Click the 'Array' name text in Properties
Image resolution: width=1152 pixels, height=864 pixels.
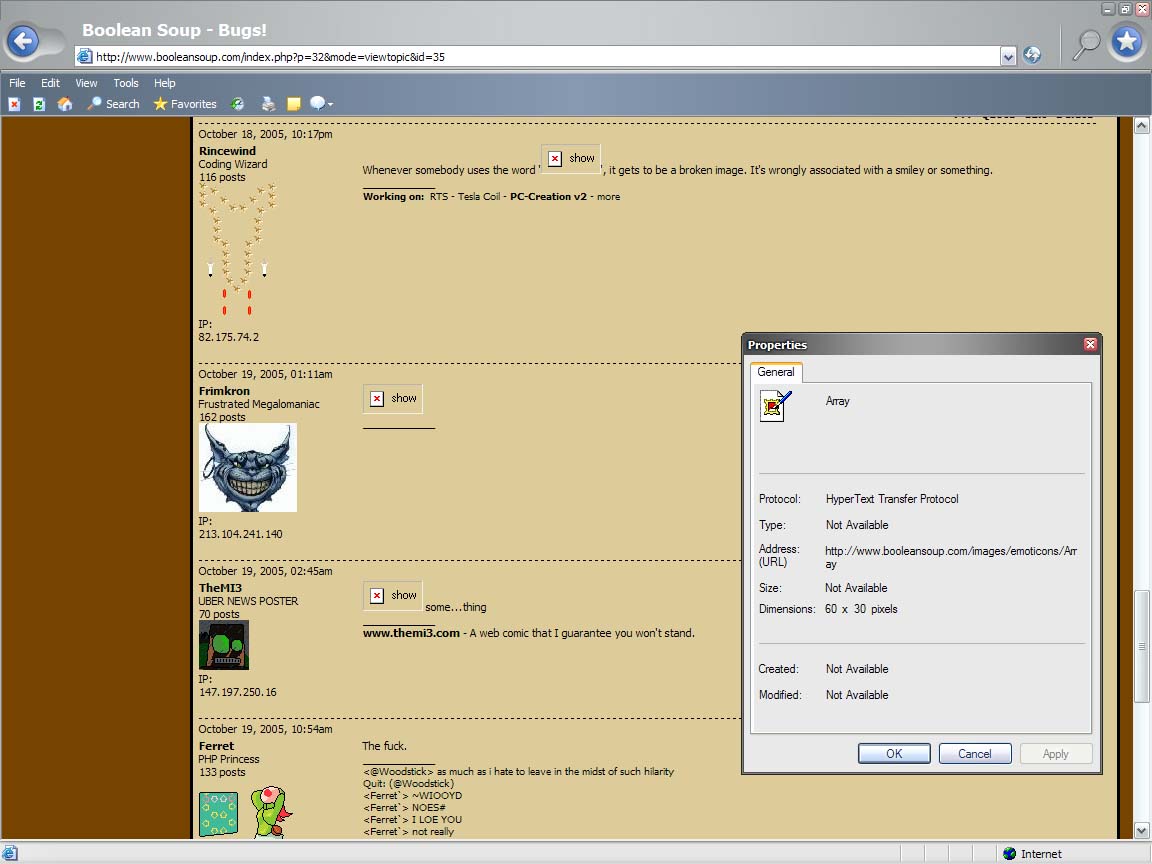pos(838,401)
